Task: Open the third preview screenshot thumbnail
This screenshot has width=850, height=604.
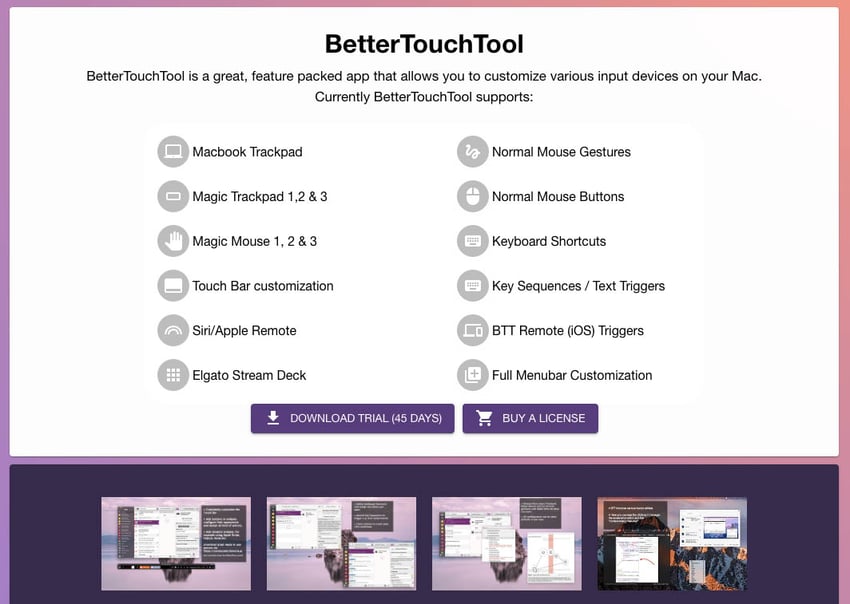Action: click(506, 544)
